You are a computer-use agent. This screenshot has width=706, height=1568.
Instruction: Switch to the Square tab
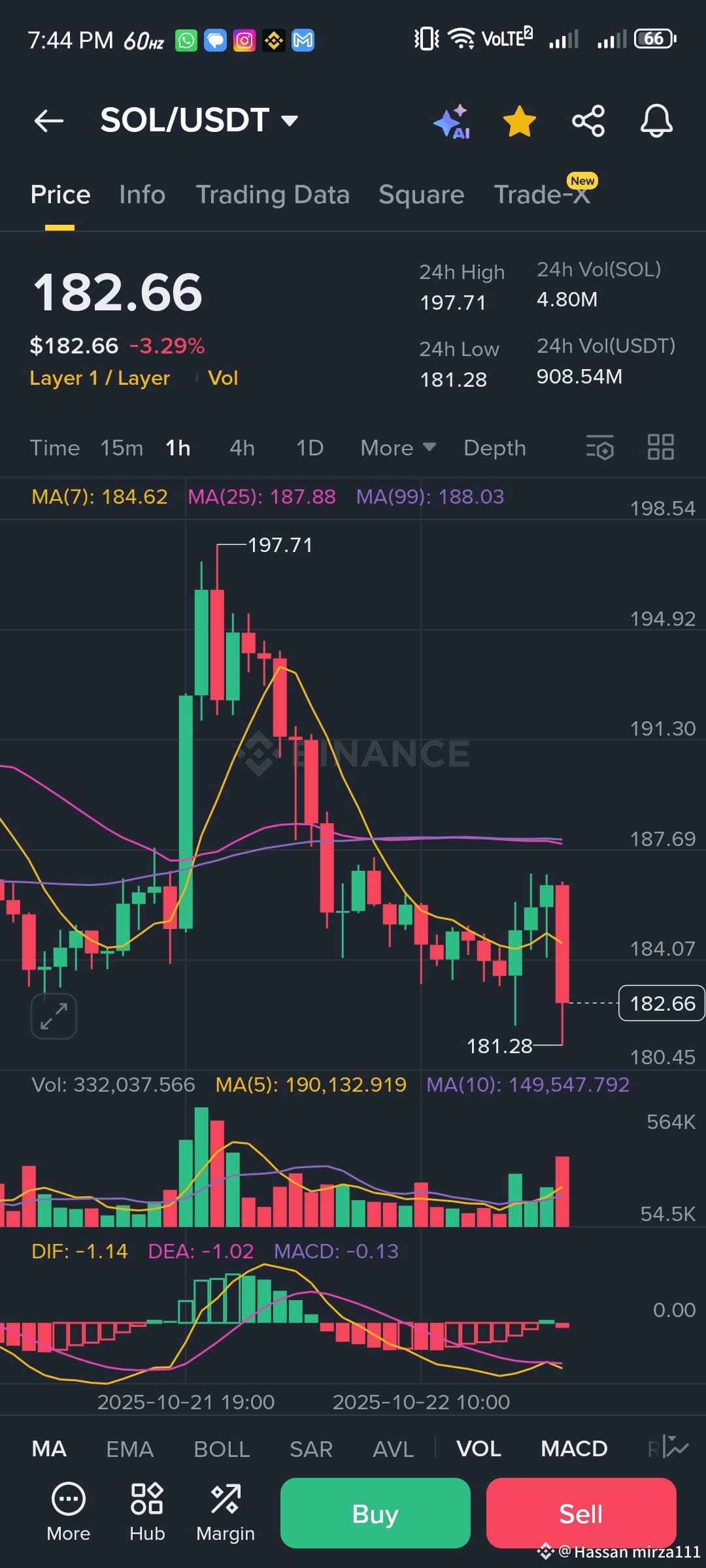[x=422, y=195]
